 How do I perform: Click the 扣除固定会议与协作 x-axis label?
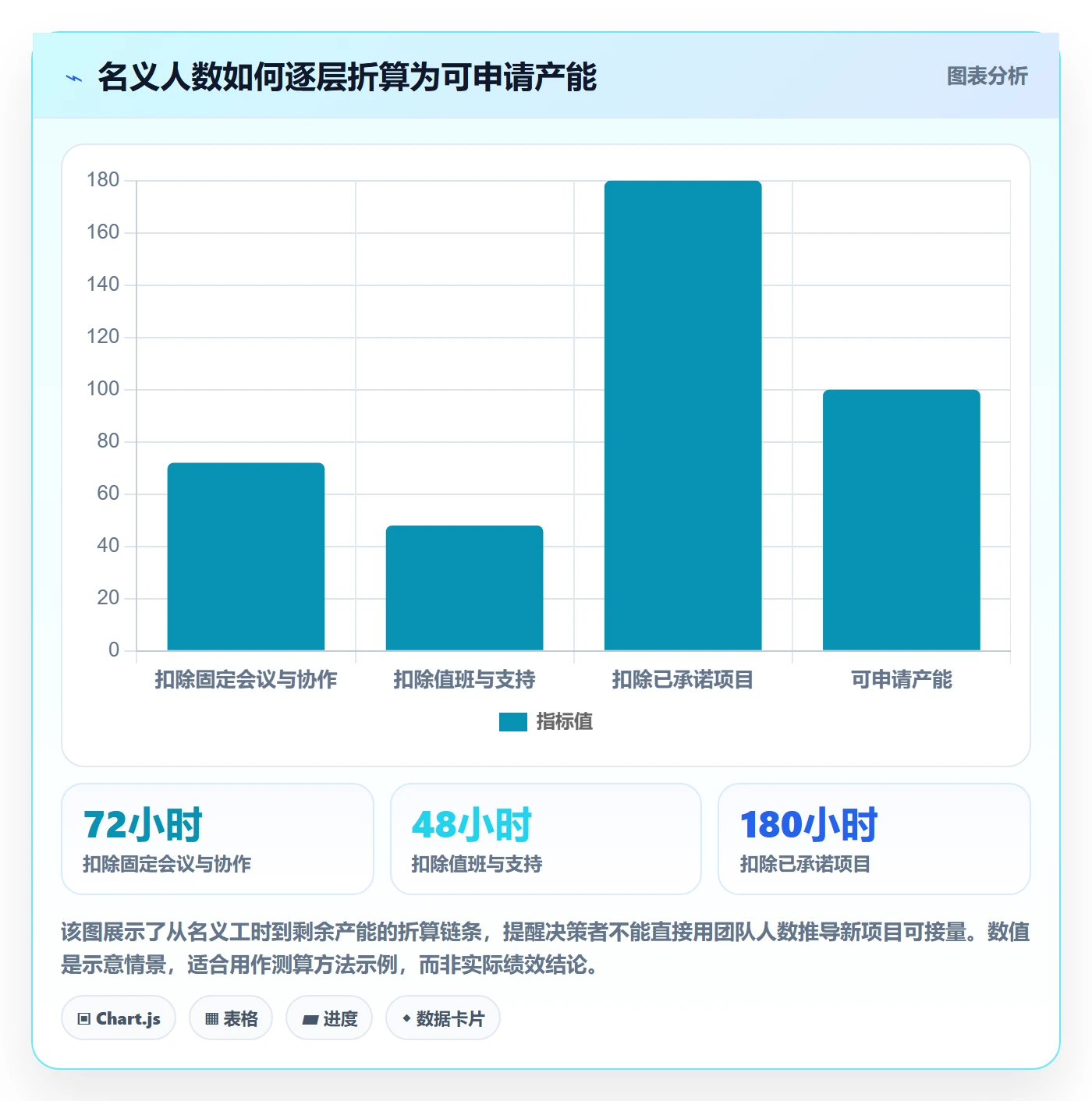(x=246, y=680)
